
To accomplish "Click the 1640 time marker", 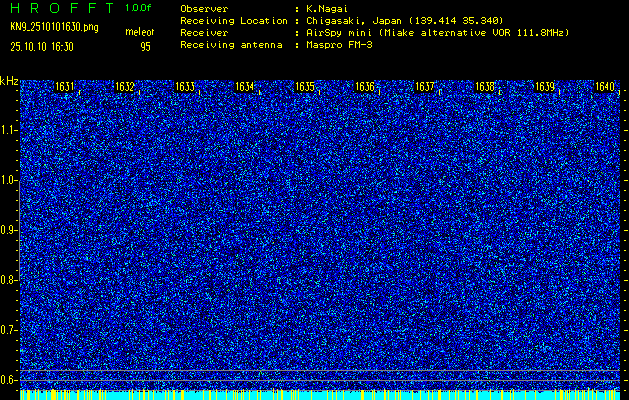I will (604, 87).
